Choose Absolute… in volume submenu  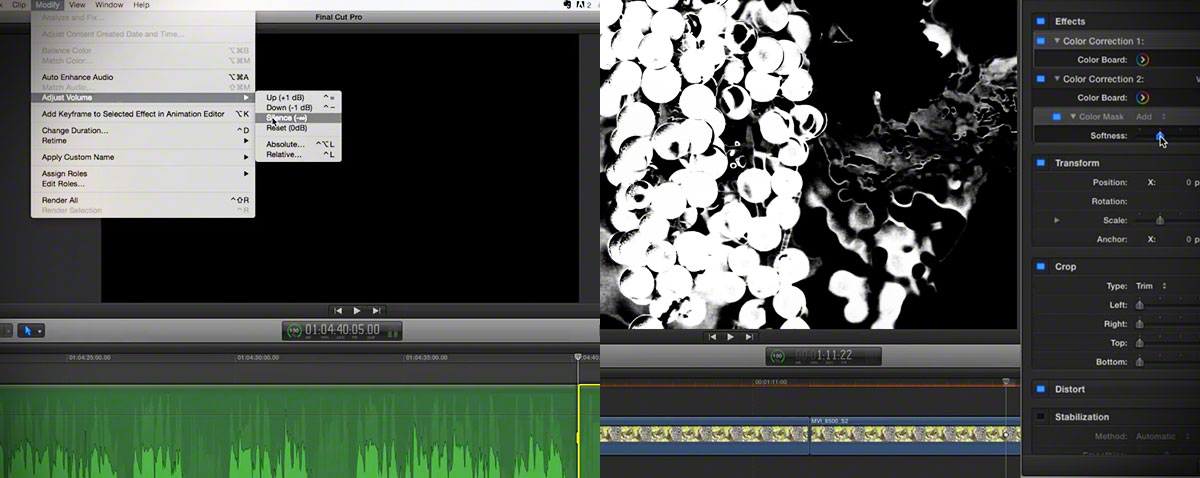pos(299,144)
